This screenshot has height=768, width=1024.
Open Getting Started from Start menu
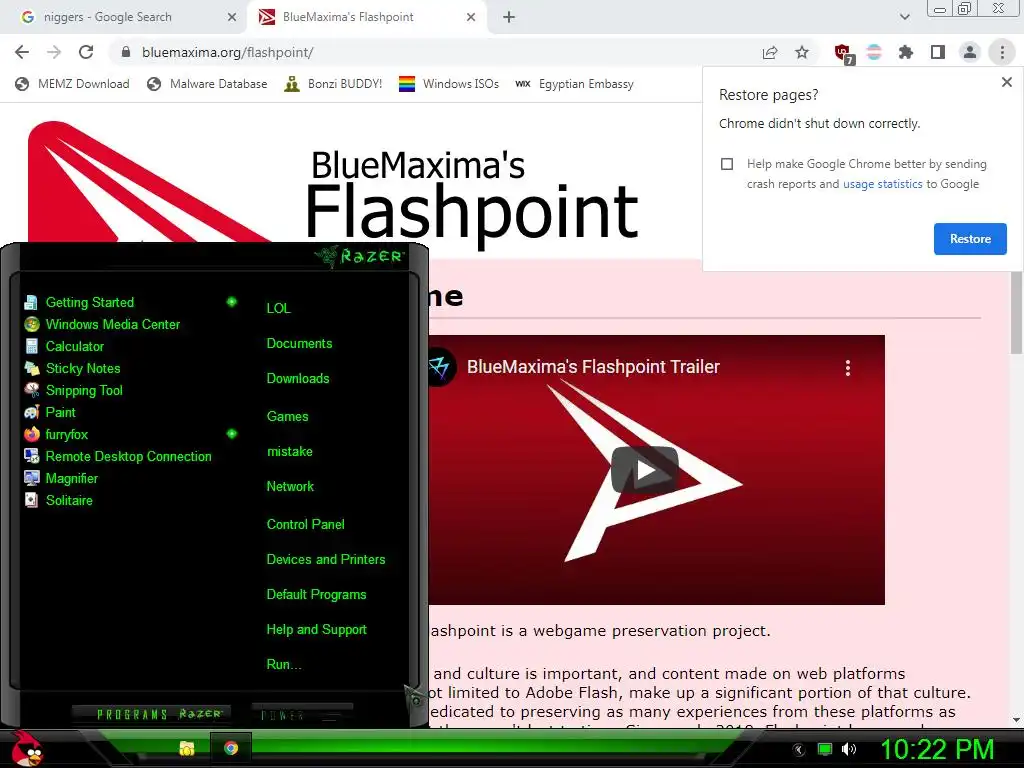tap(89, 302)
